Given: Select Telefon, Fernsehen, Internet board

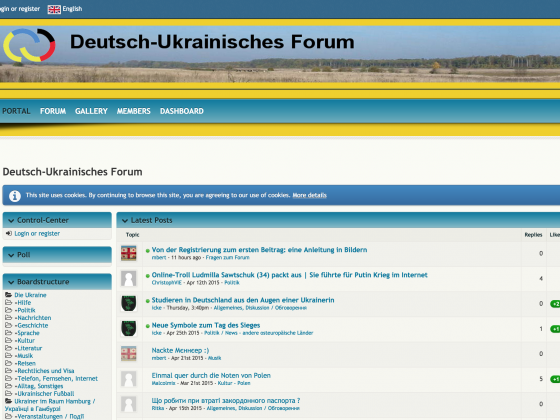Looking at the screenshot, I should [x=58, y=378].
